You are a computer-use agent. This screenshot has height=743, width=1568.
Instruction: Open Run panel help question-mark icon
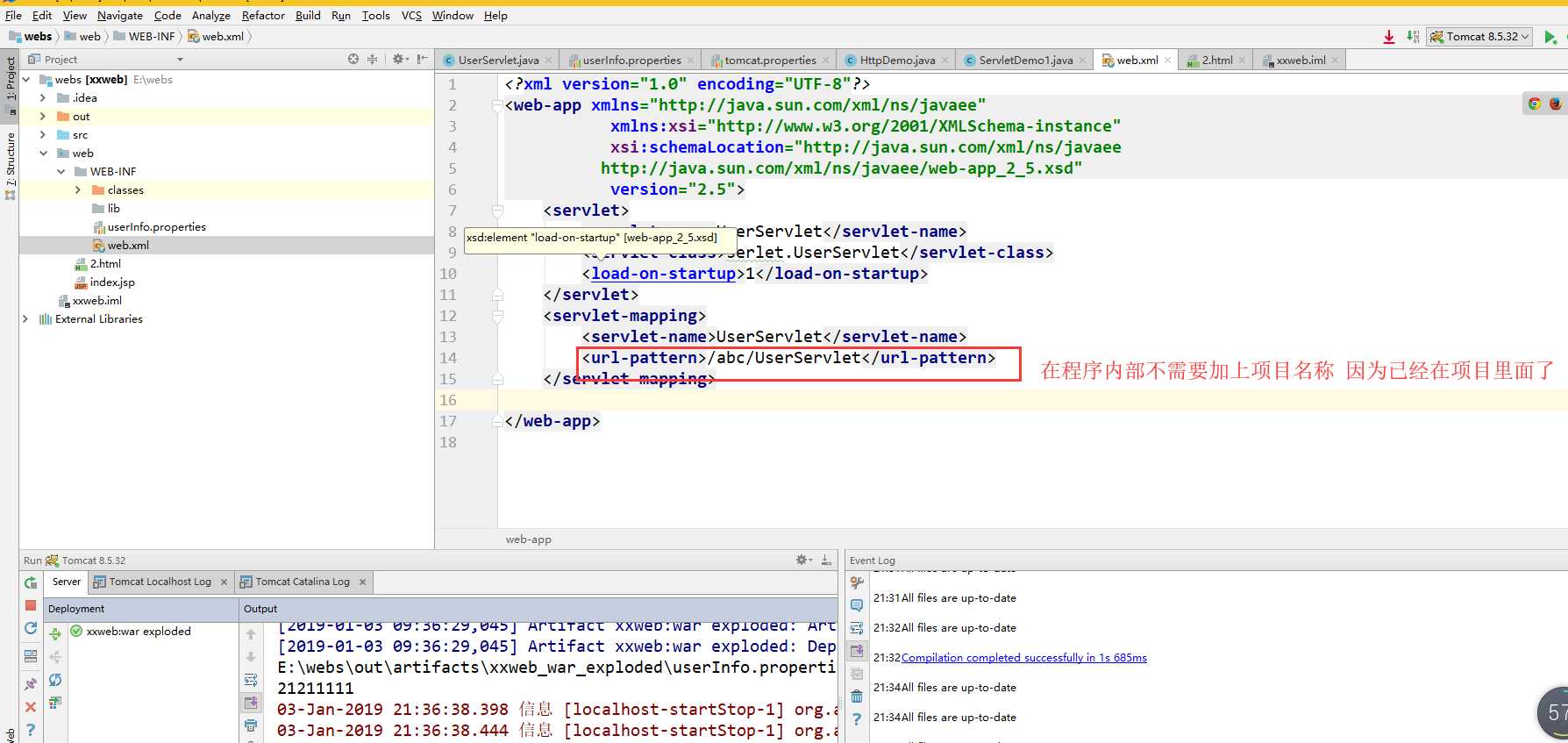[31, 729]
